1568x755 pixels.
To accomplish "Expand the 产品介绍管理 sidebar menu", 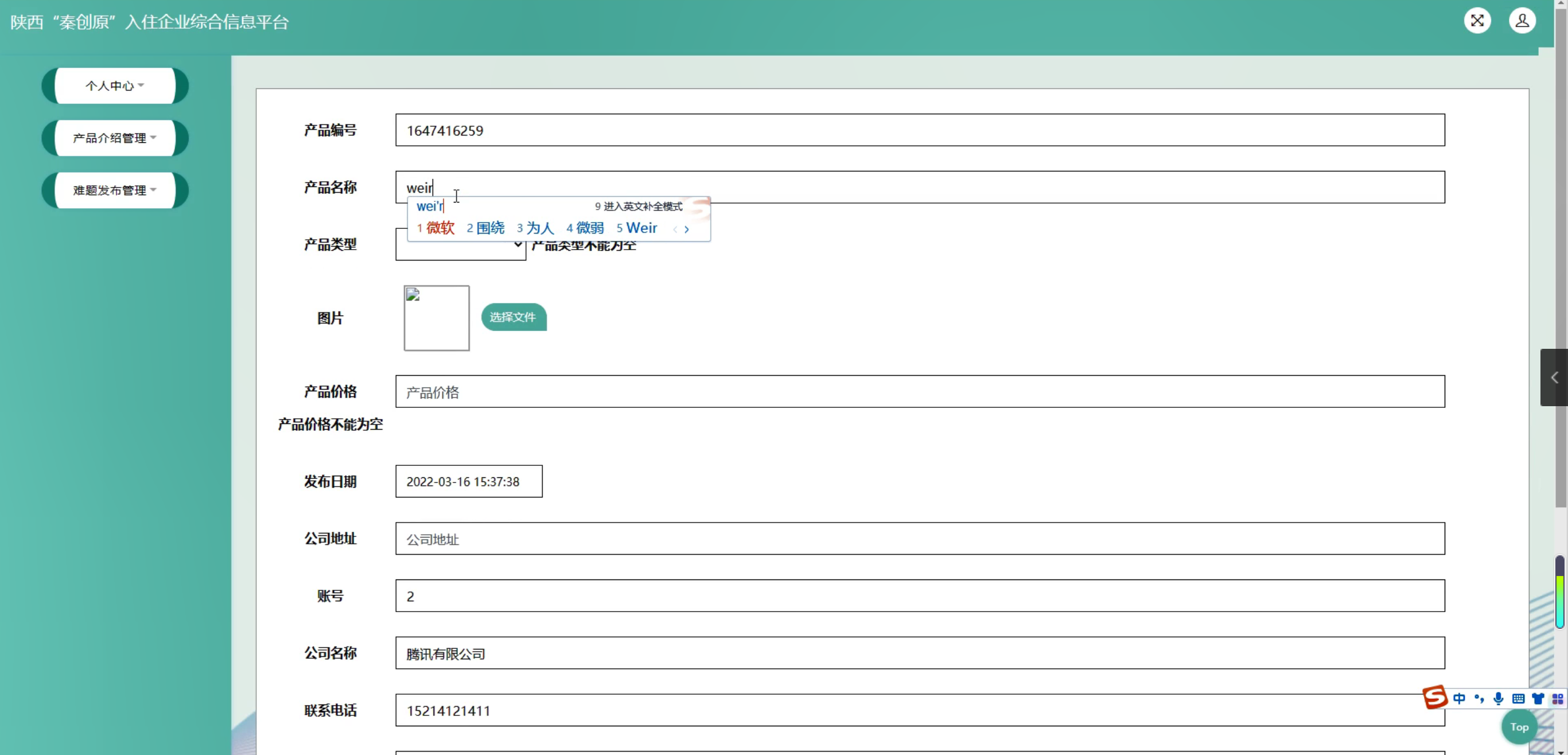I will [114, 138].
